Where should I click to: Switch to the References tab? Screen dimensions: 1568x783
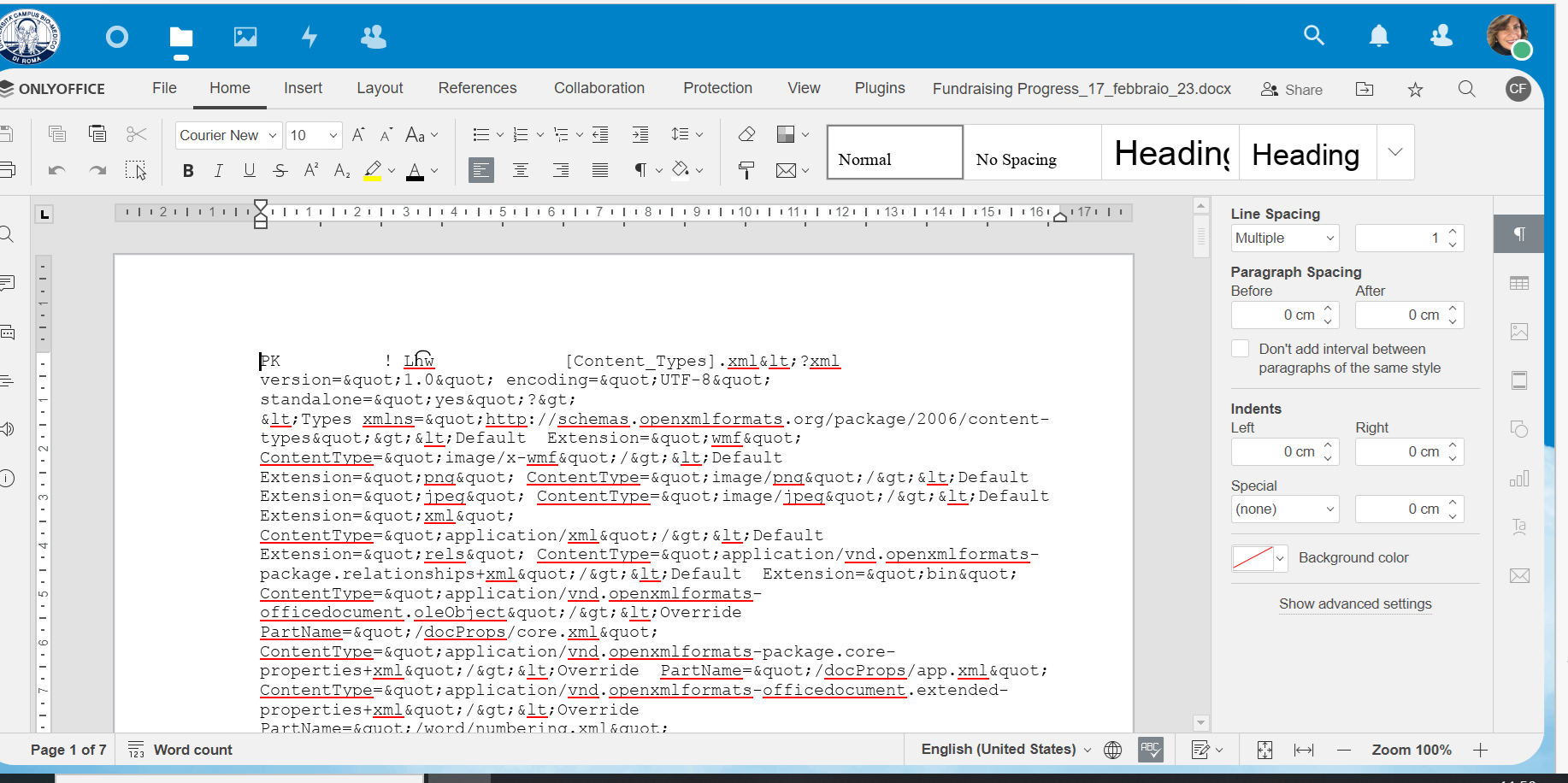coord(477,88)
